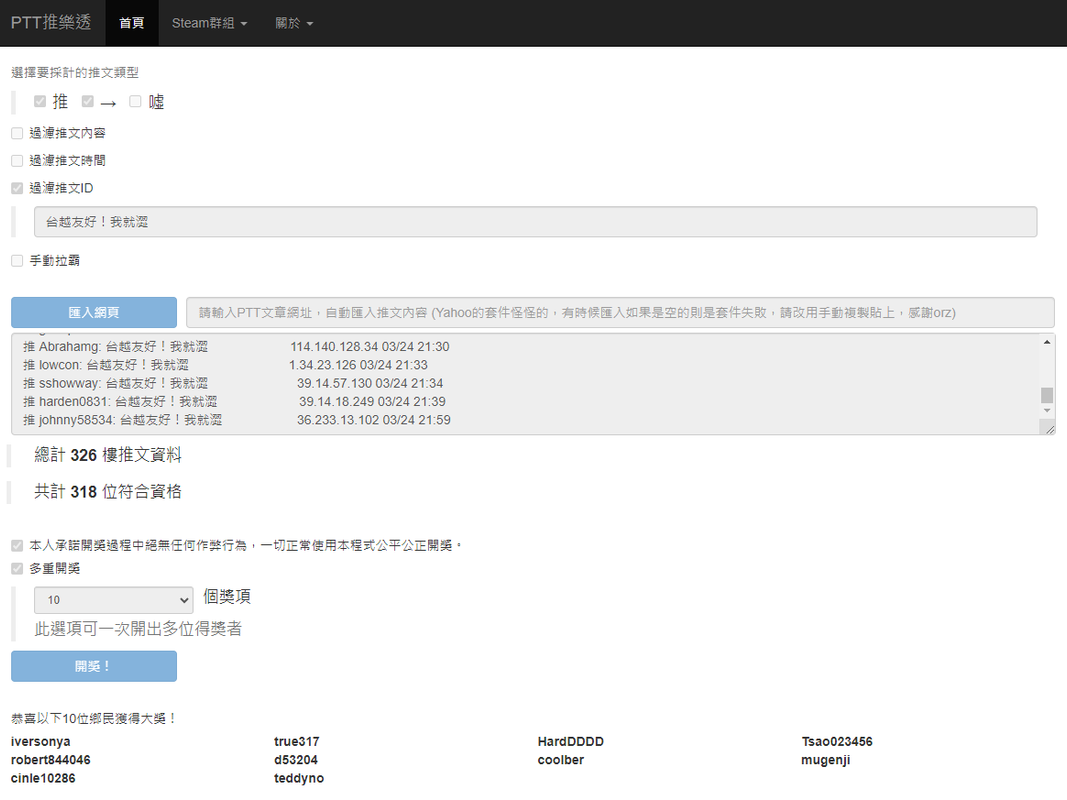
Task: Enable the 過濾推文內容 checkbox
Action: (x=17, y=133)
